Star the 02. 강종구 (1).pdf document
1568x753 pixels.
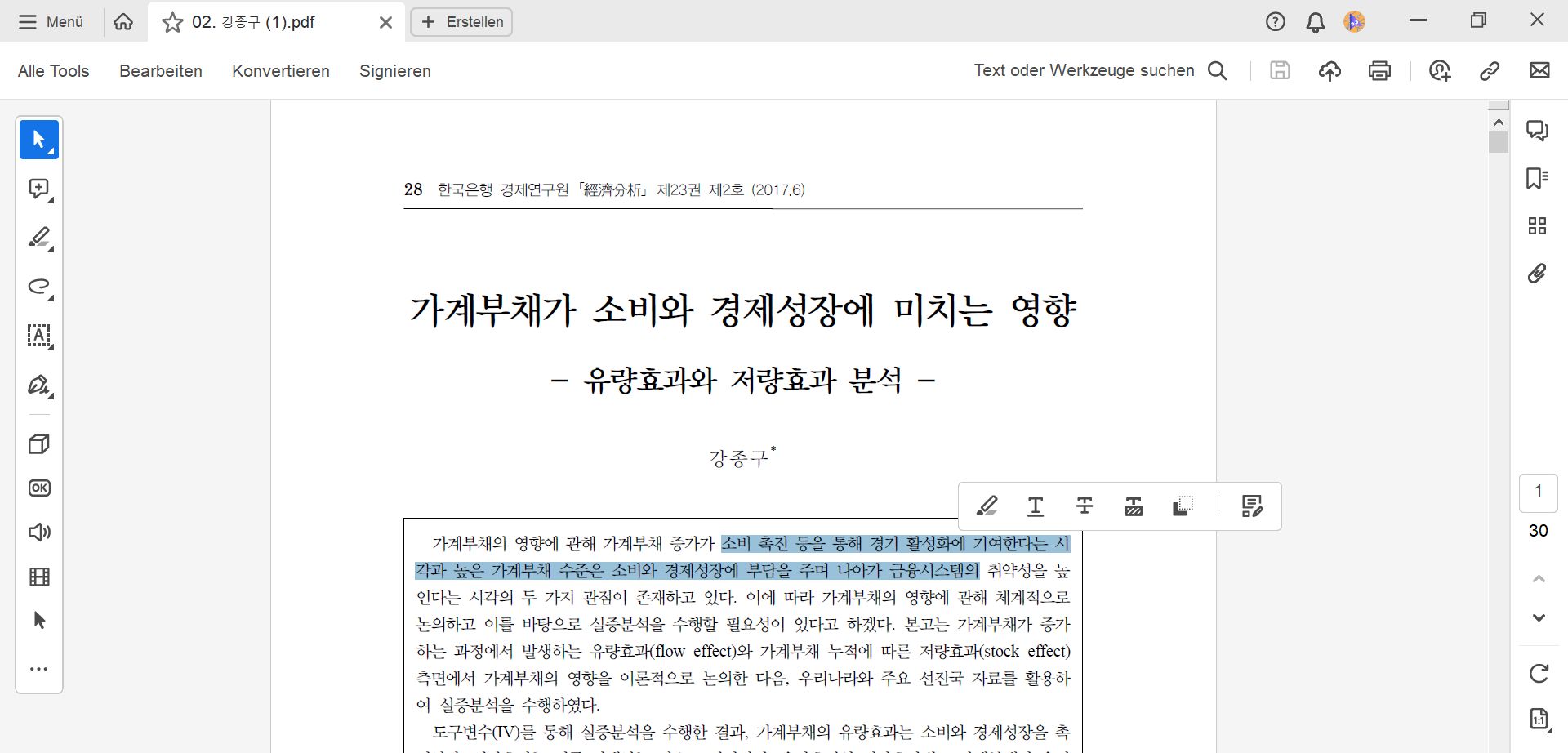(172, 23)
